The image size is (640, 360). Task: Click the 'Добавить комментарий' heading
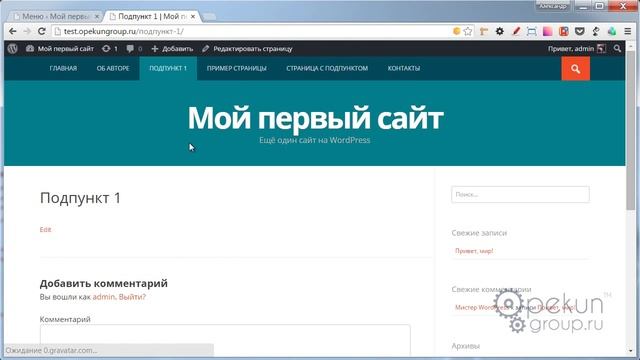click(104, 283)
